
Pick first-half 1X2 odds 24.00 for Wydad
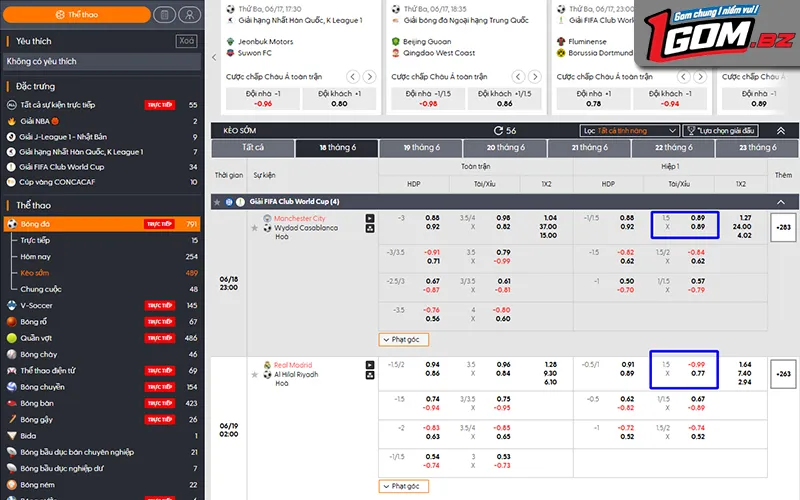coord(742,227)
